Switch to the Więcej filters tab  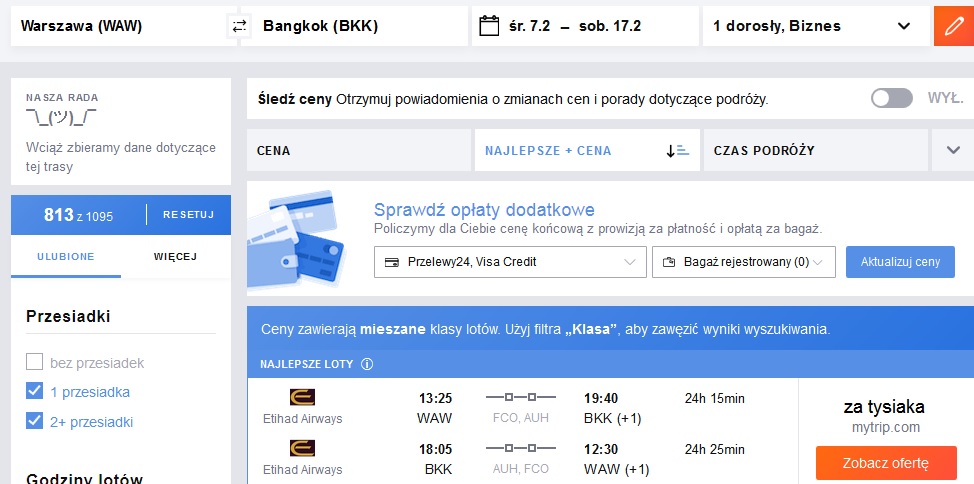[175, 257]
